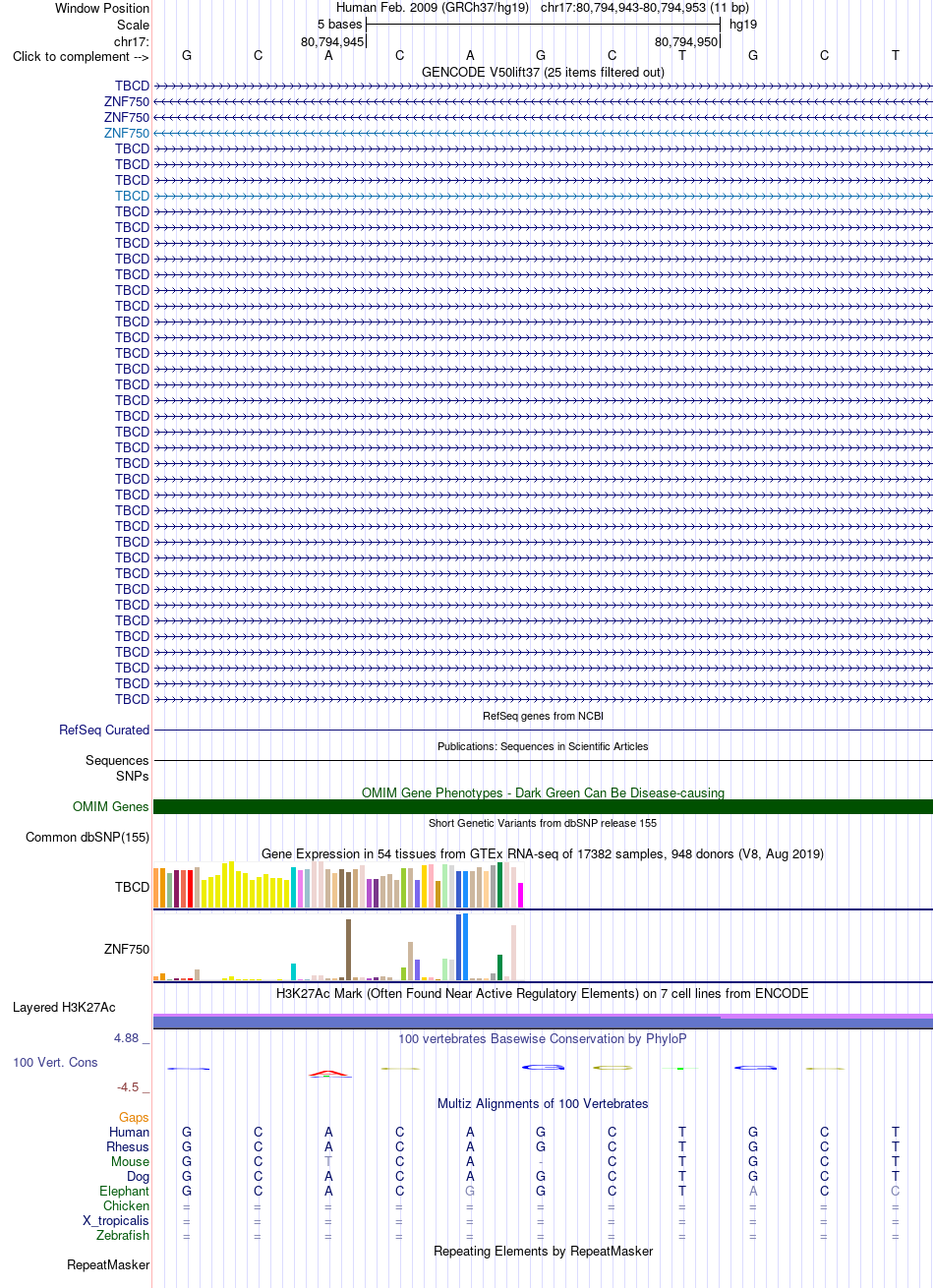
Task: Click the '100 Vert. Cons' track label
Action: (55, 1063)
